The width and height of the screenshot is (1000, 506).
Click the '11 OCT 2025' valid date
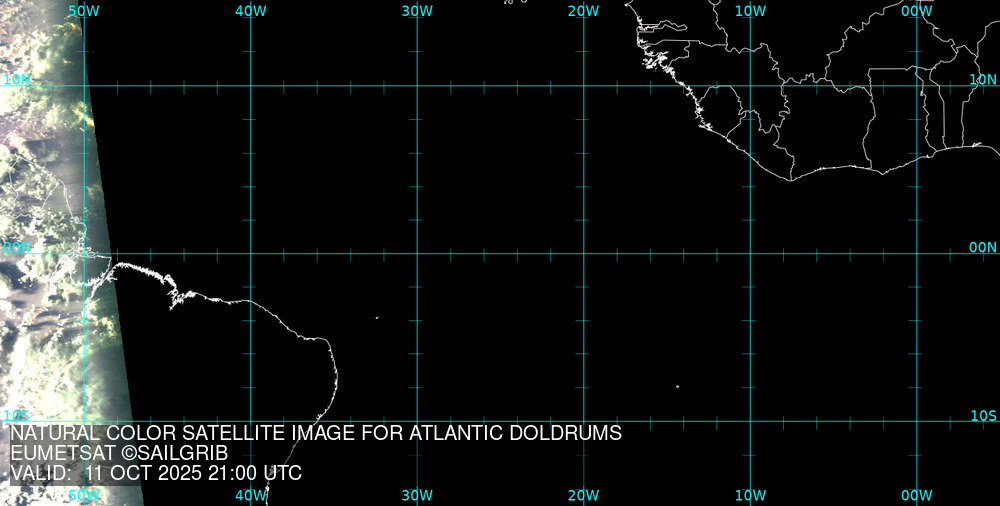(x=142, y=473)
